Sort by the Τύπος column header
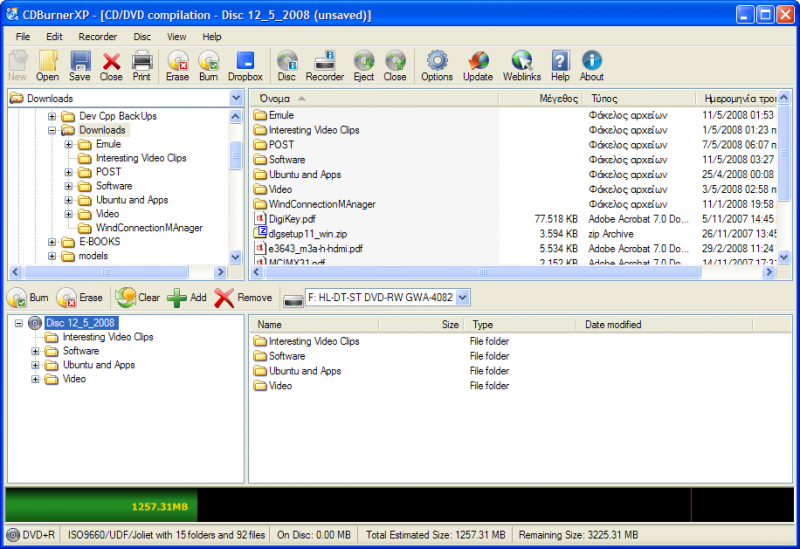Viewport: 800px width, 549px height. [x=640, y=98]
